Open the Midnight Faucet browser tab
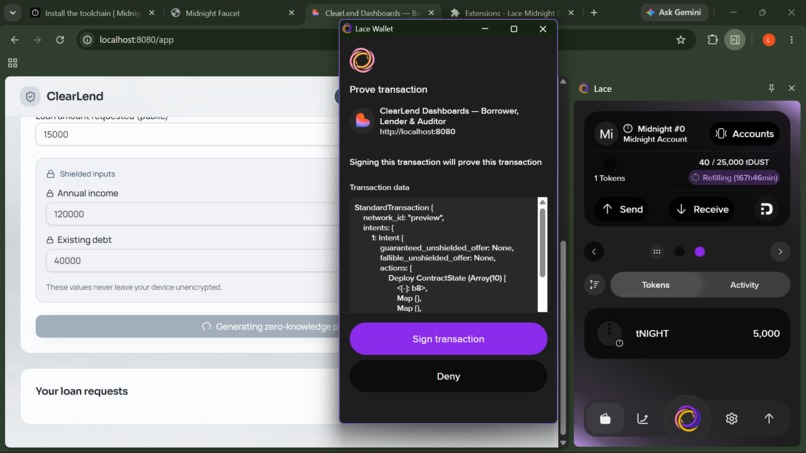Viewport: 806px width, 453px height. tap(231, 13)
